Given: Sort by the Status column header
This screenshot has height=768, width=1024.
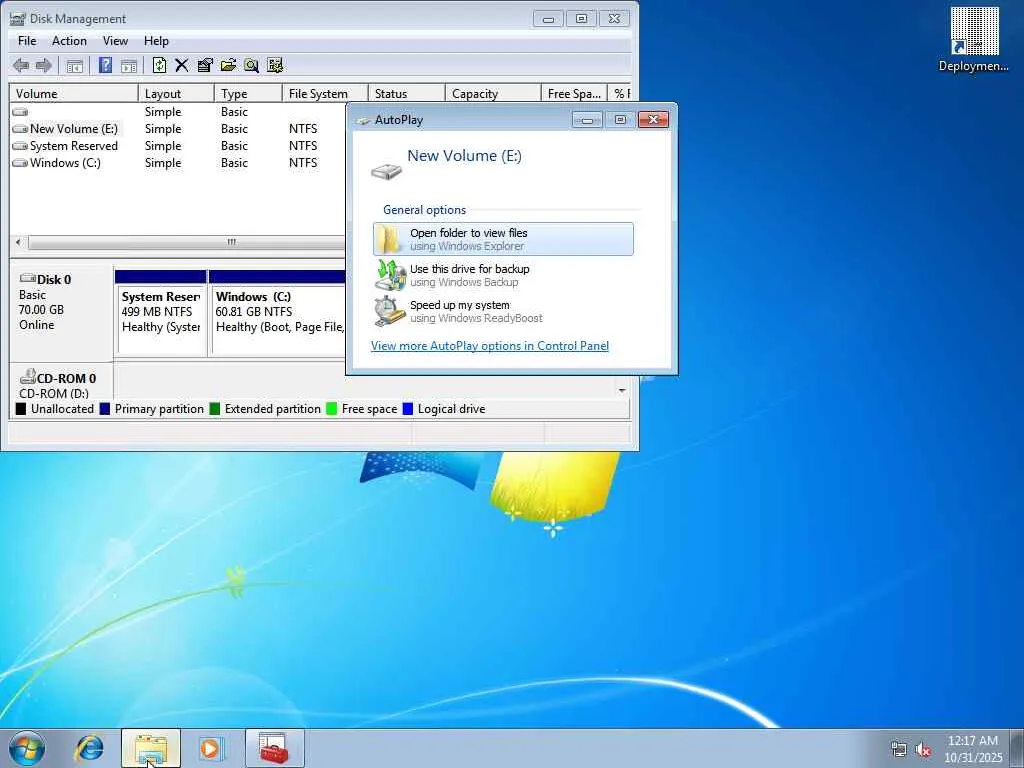Looking at the screenshot, I should [406, 93].
